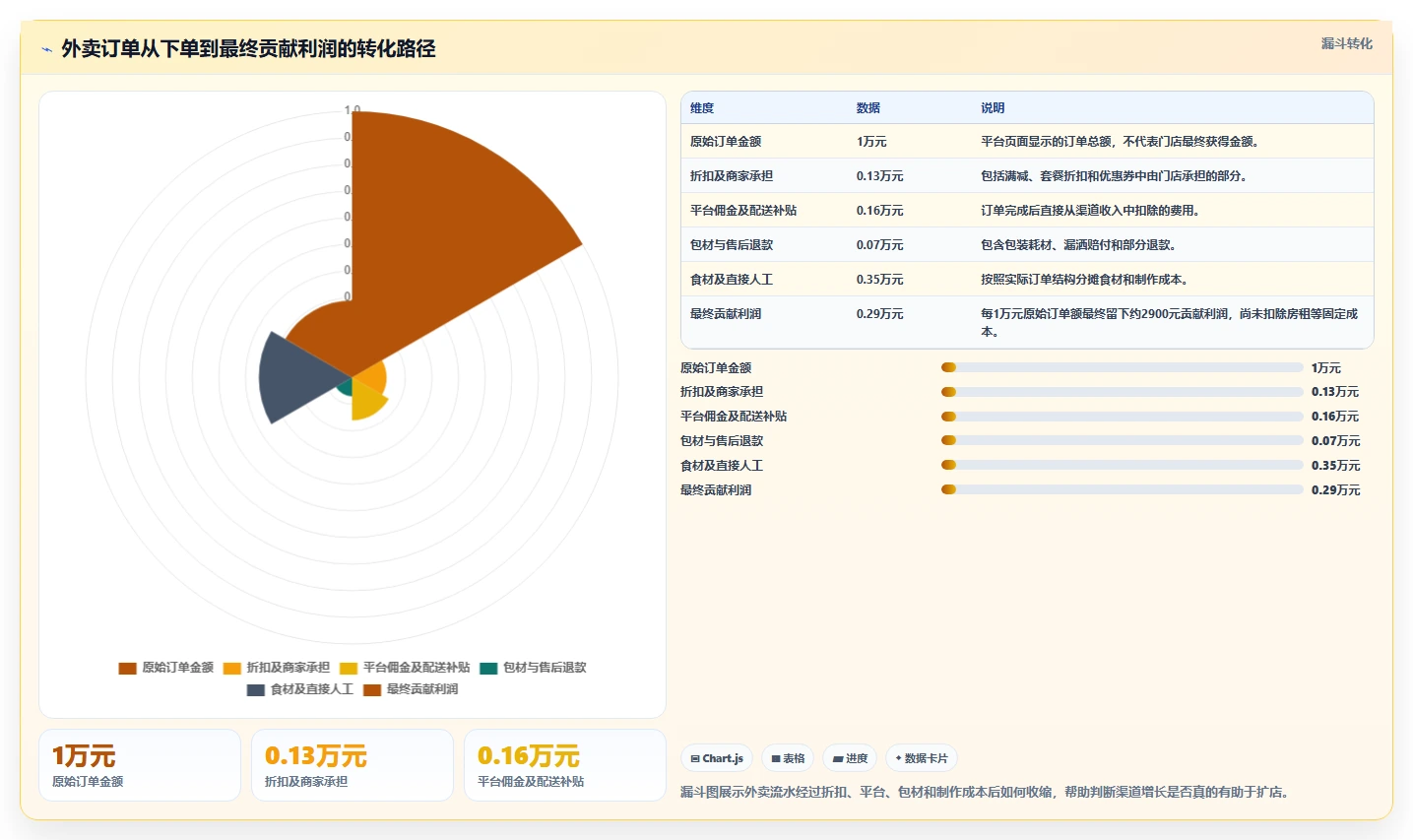
Task: Click the 最终贡献利润 progress bar
Action: (1123, 489)
